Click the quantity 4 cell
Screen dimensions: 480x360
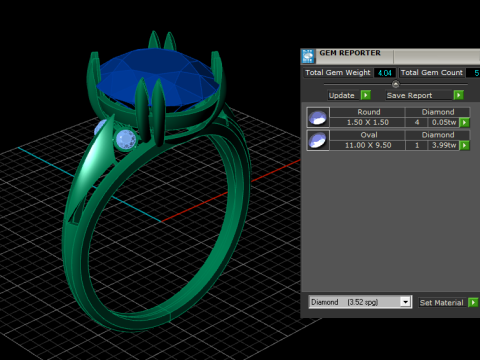[417, 122]
